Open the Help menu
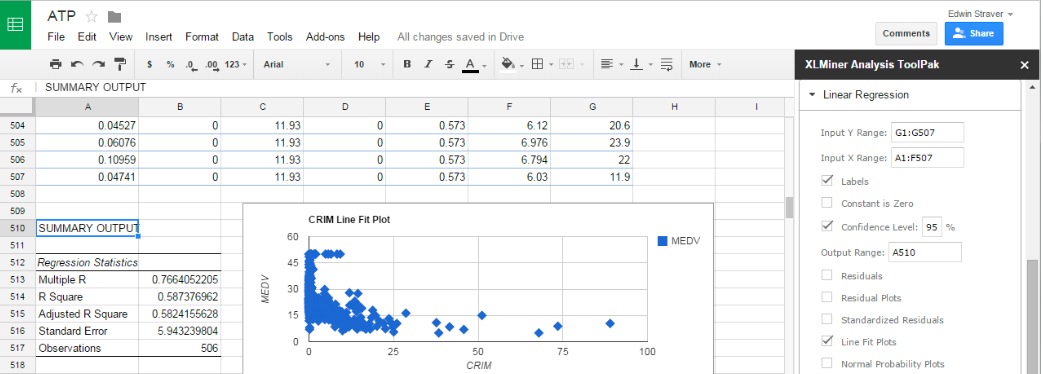The width and height of the screenshot is (1043, 374). click(369, 37)
